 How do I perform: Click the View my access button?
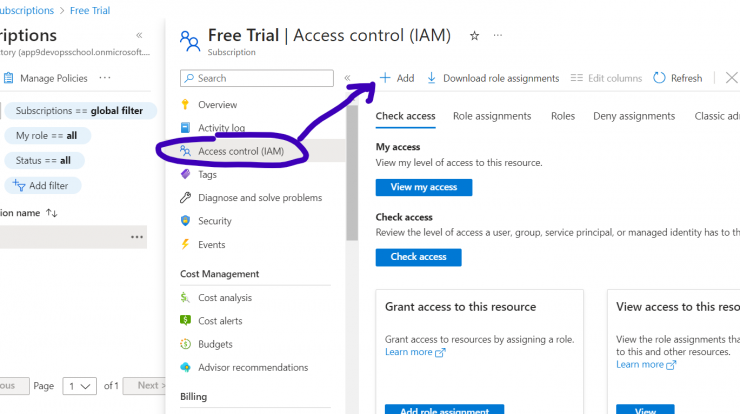[424, 187]
